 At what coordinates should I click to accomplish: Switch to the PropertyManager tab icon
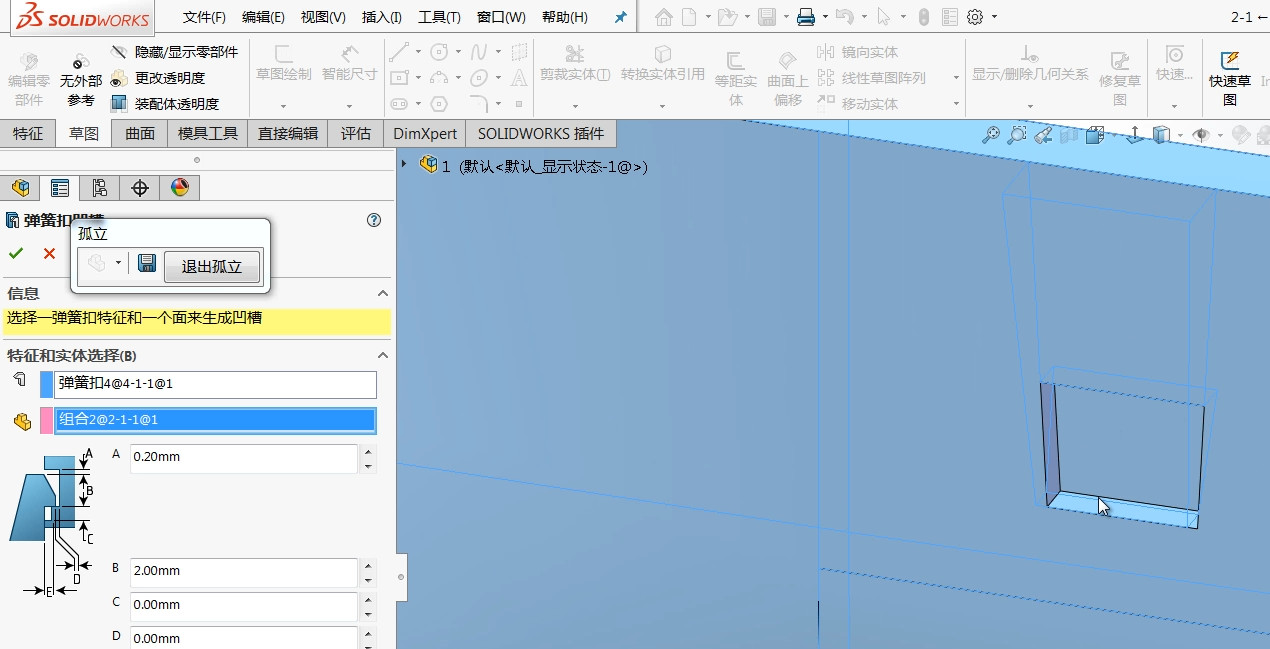[60, 188]
